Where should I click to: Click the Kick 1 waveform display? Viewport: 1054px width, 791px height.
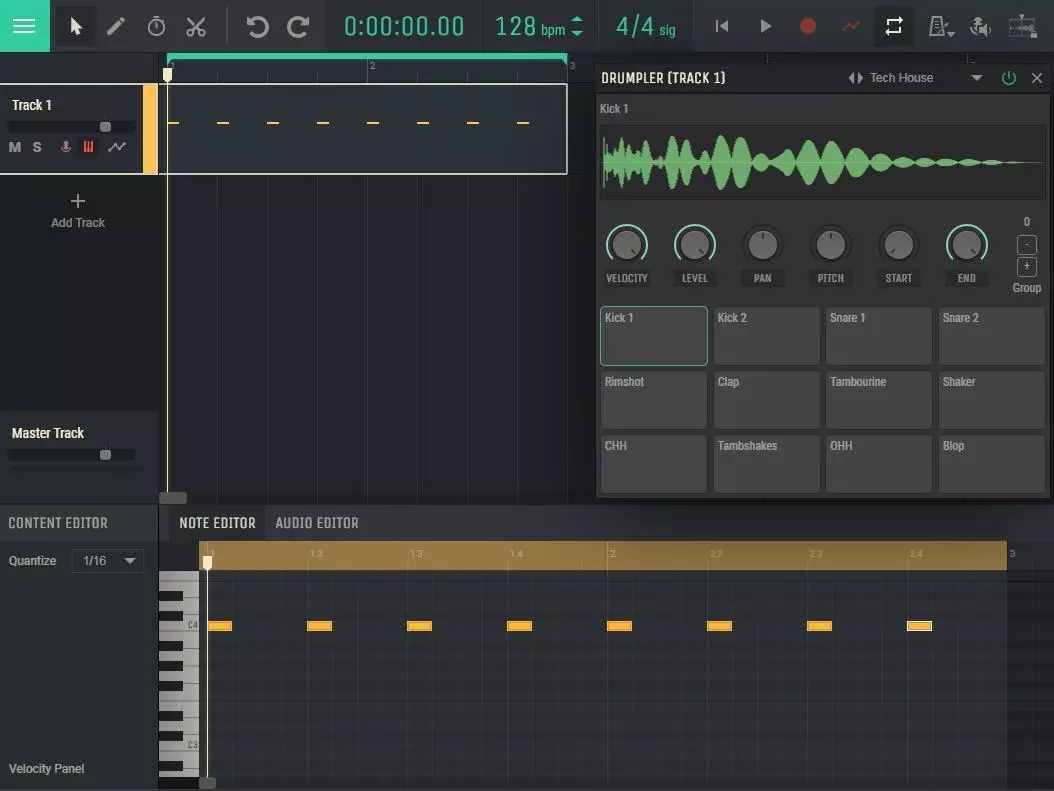(x=821, y=162)
